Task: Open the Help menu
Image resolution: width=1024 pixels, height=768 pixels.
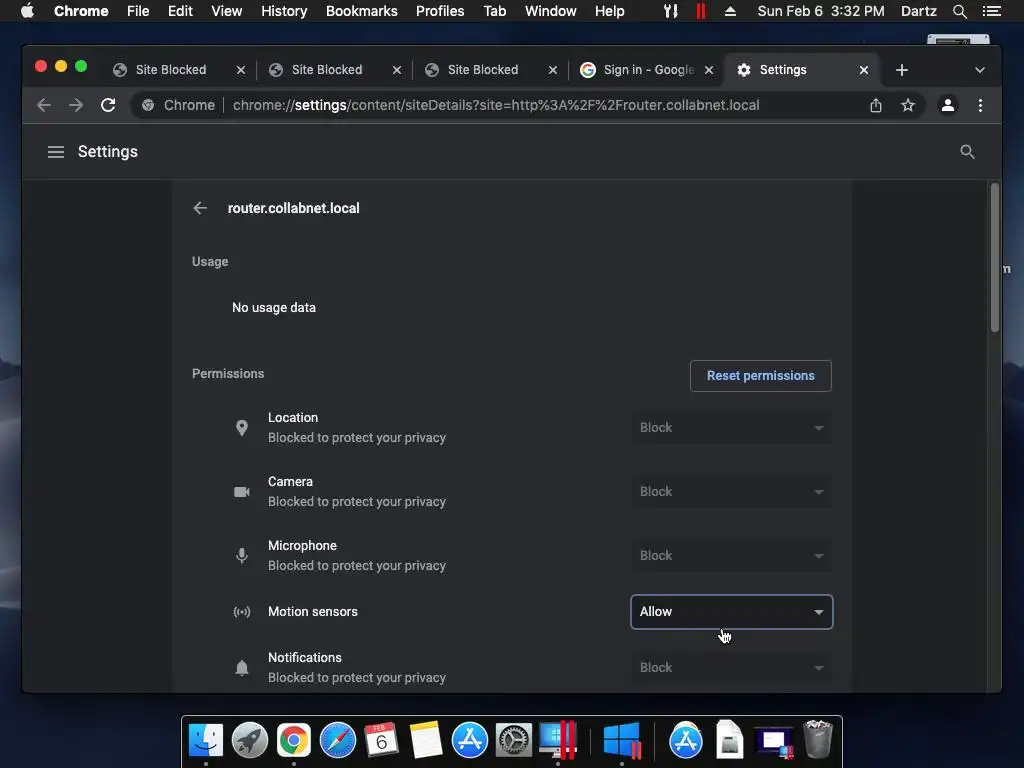Action: pos(609,11)
